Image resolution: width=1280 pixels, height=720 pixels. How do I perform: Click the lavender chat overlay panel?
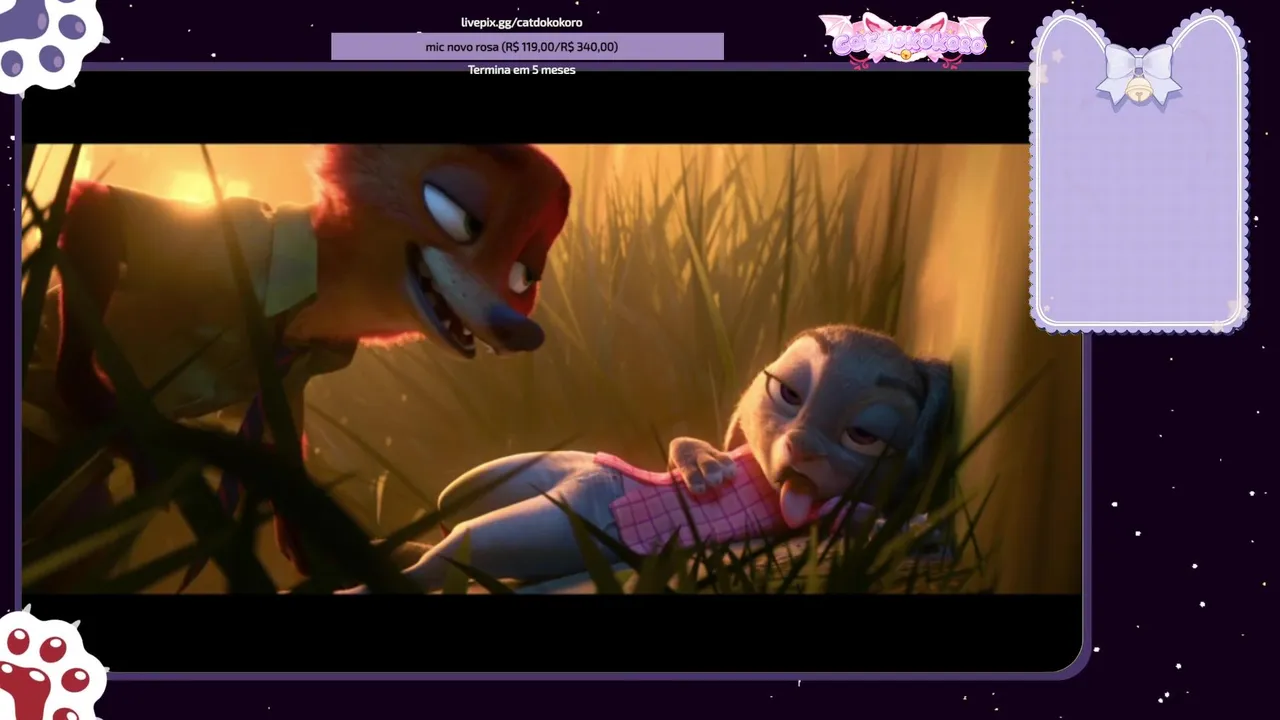1139,170
